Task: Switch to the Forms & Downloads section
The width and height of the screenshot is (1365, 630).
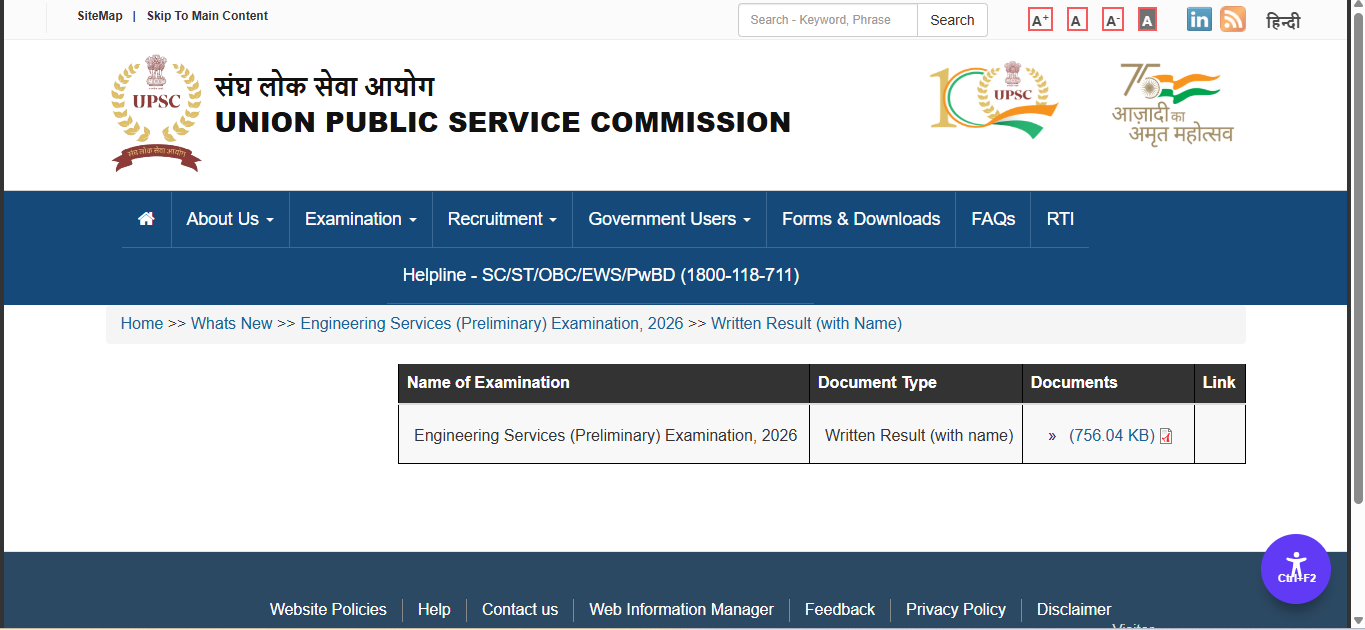Action: (x=860, y=218)
